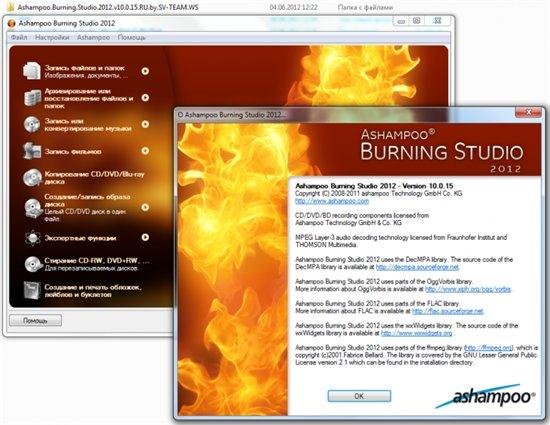Click the Ashampoo flame icon in main title bar
This screenshot has height=425, width=550.
(x=12, y=23)
